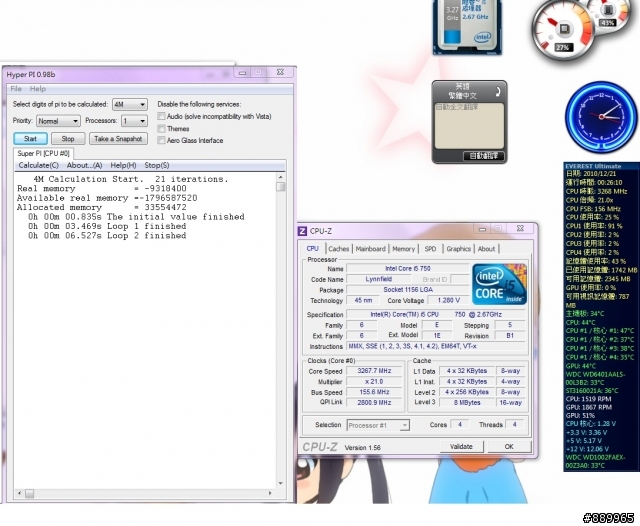Switch to the CPU tab in CPU-Z
The height and width of the screenshot is (526, 640).
312,249
